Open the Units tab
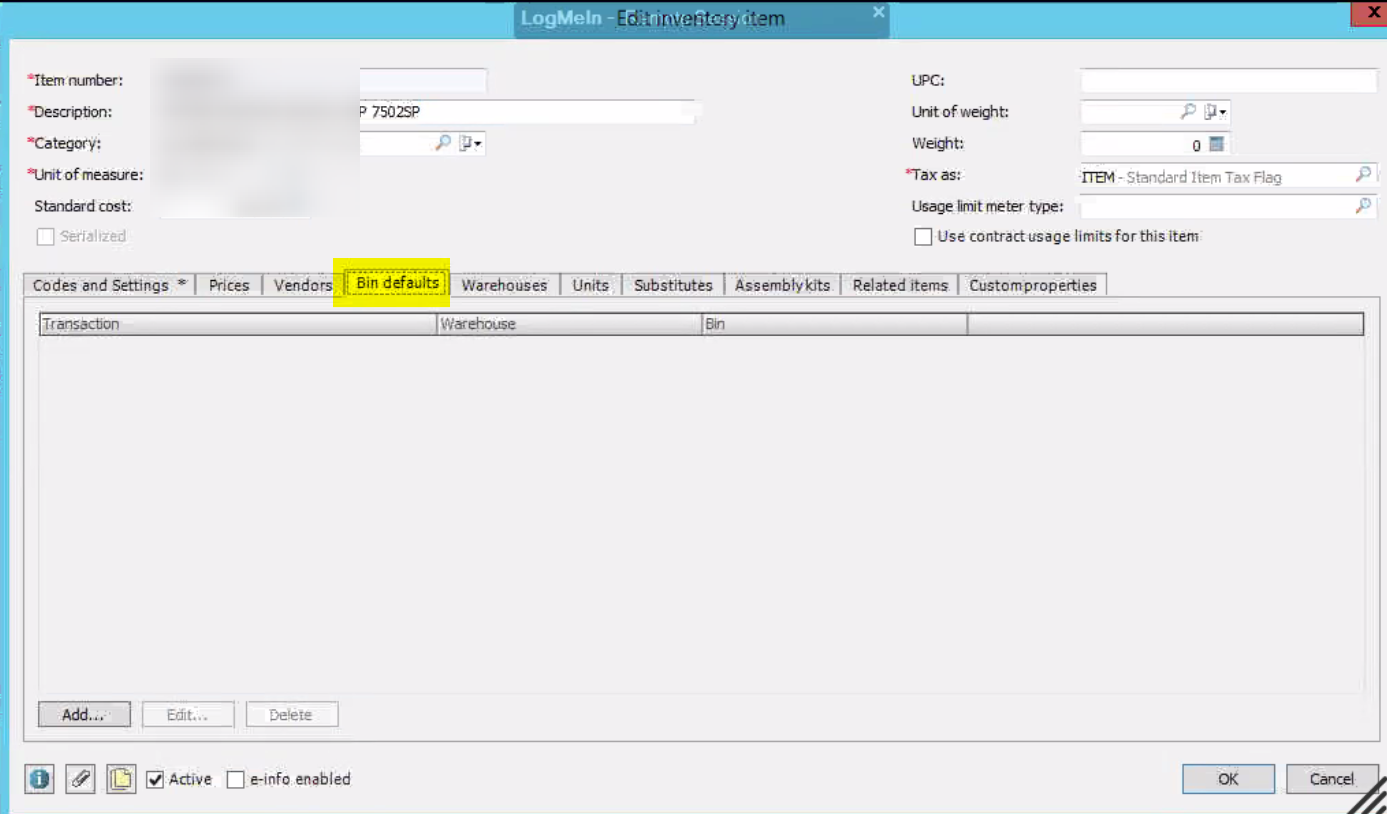The image size is (1387, 814). (591, 285)
